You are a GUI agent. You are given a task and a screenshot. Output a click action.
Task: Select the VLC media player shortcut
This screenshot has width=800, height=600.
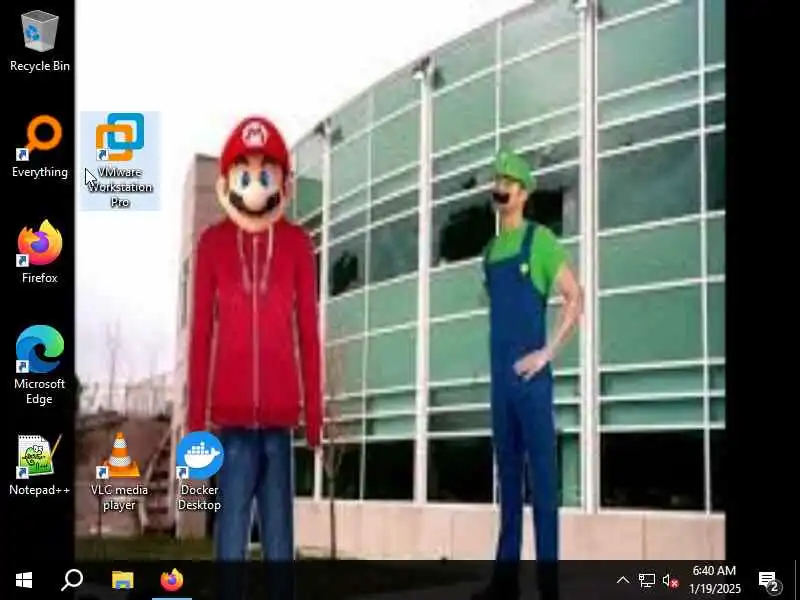tap(119, 471)
